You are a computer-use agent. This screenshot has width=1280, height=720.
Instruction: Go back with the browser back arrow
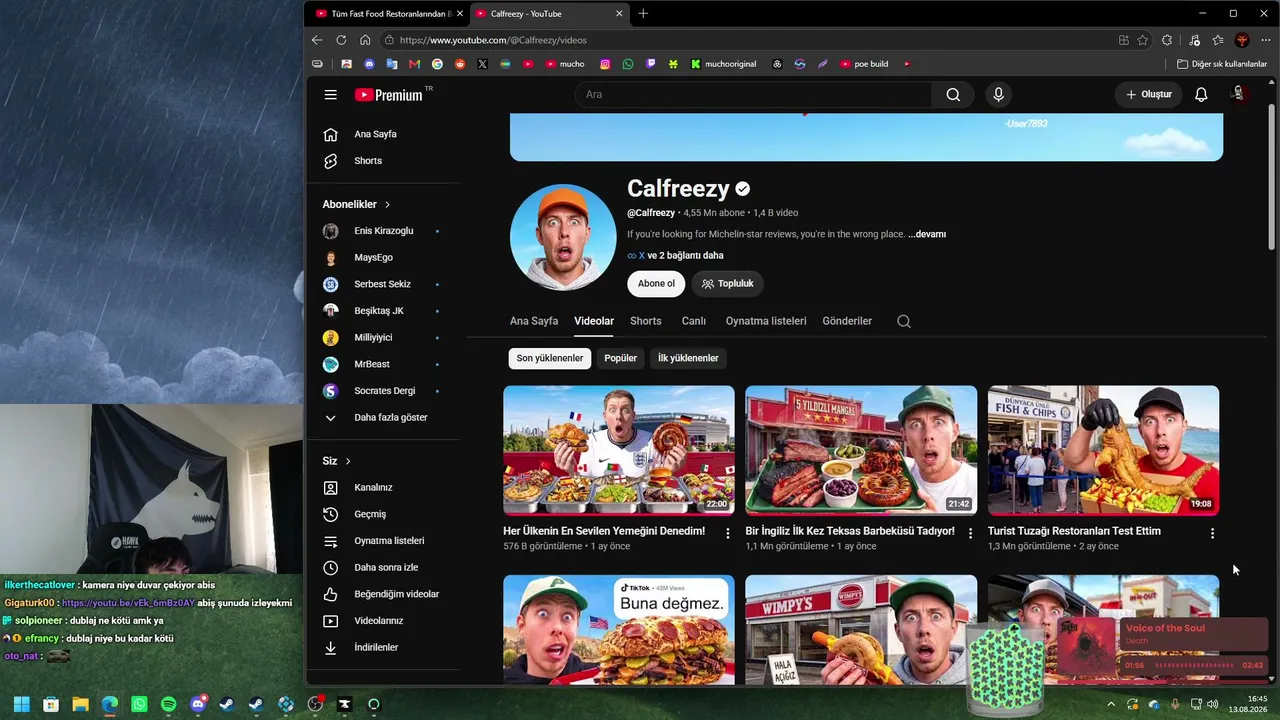click(317, 40)
